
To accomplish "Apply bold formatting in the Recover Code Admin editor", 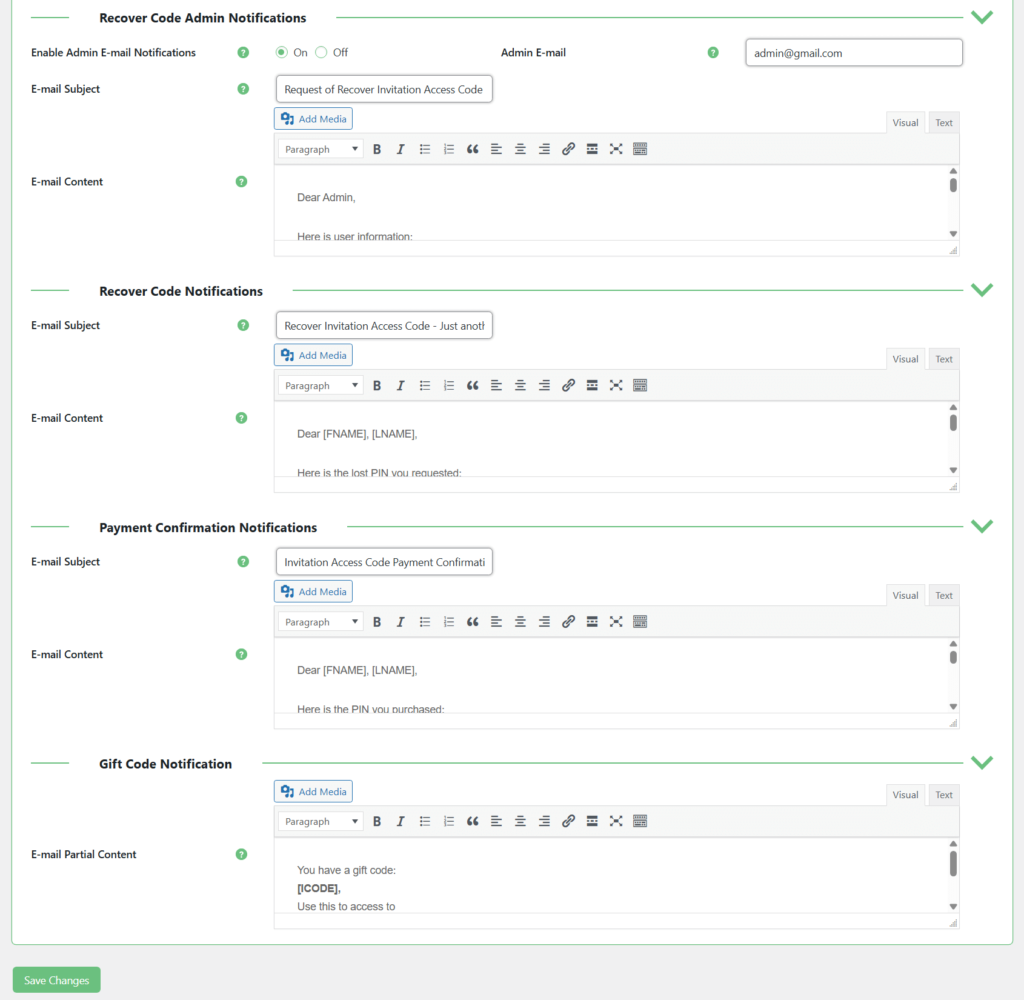I will 377,148.
